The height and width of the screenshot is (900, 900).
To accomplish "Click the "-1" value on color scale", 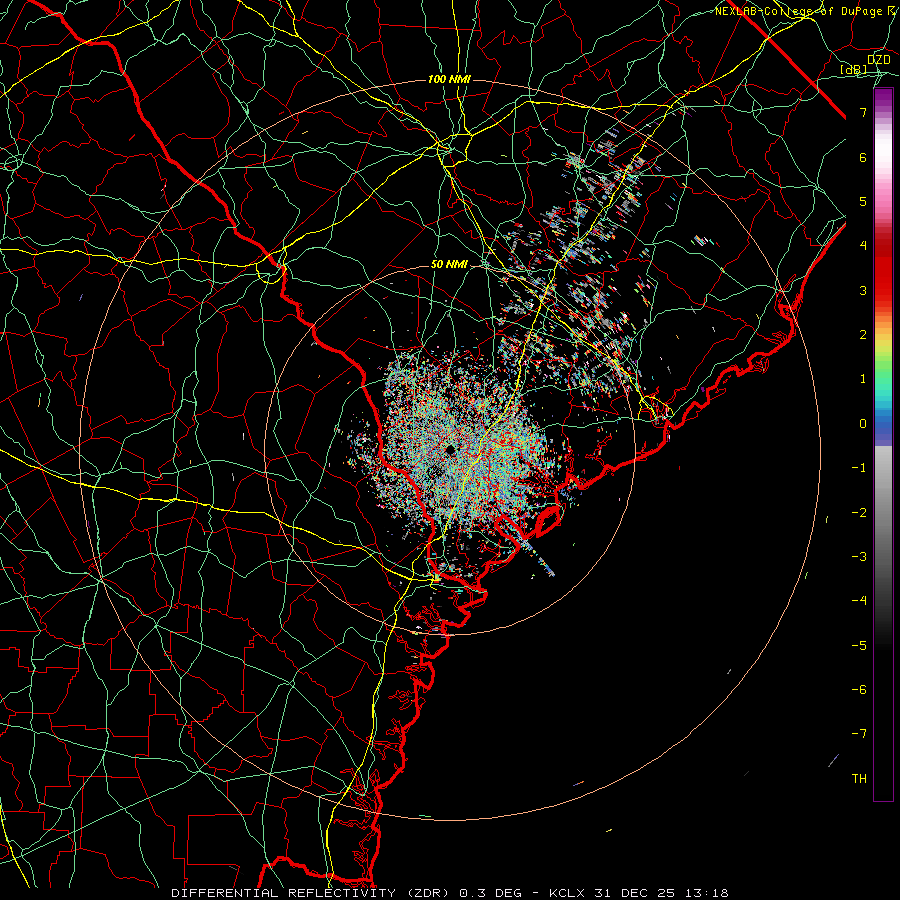I will pos(859,468).
